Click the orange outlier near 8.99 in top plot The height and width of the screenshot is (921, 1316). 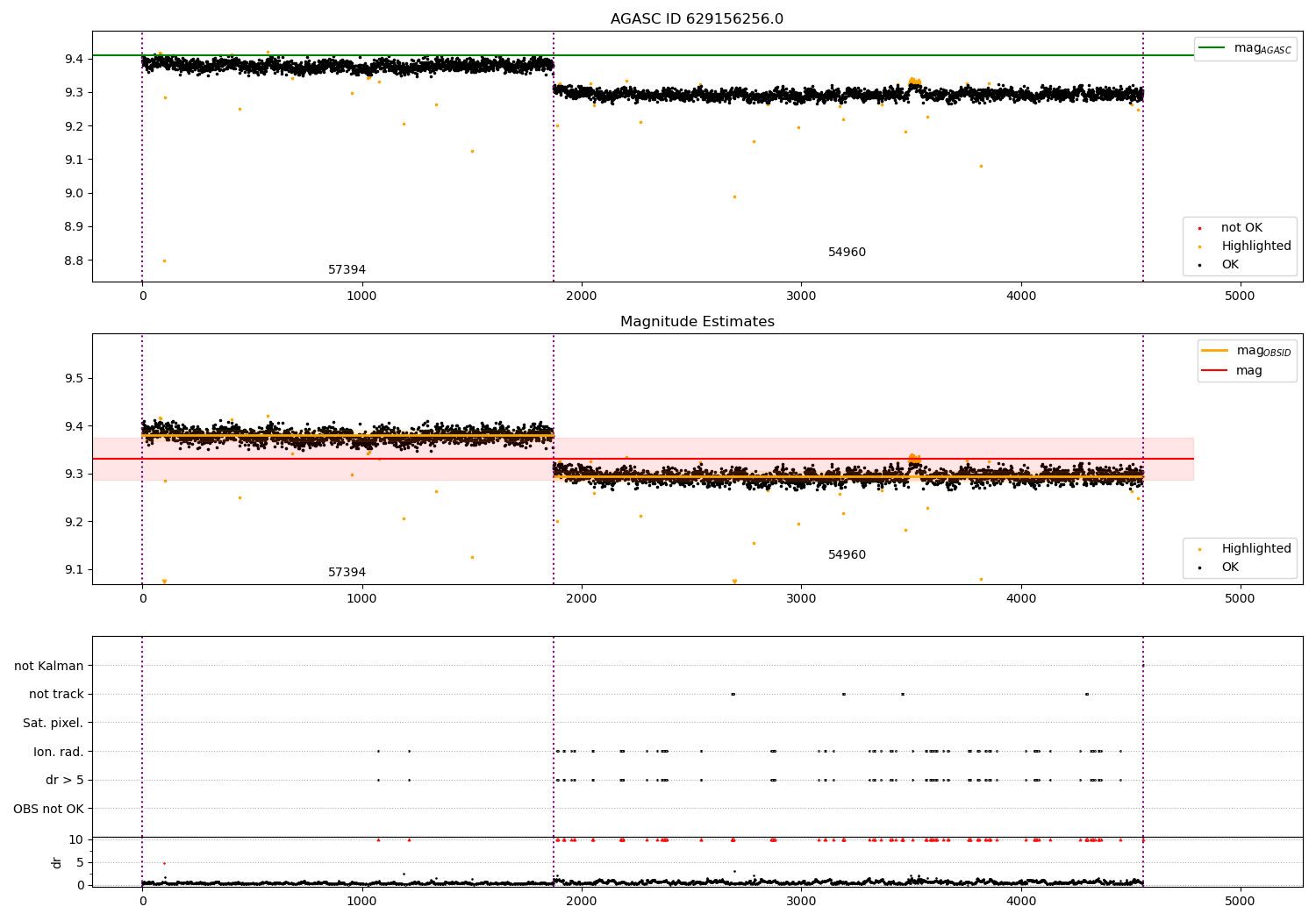734,196
